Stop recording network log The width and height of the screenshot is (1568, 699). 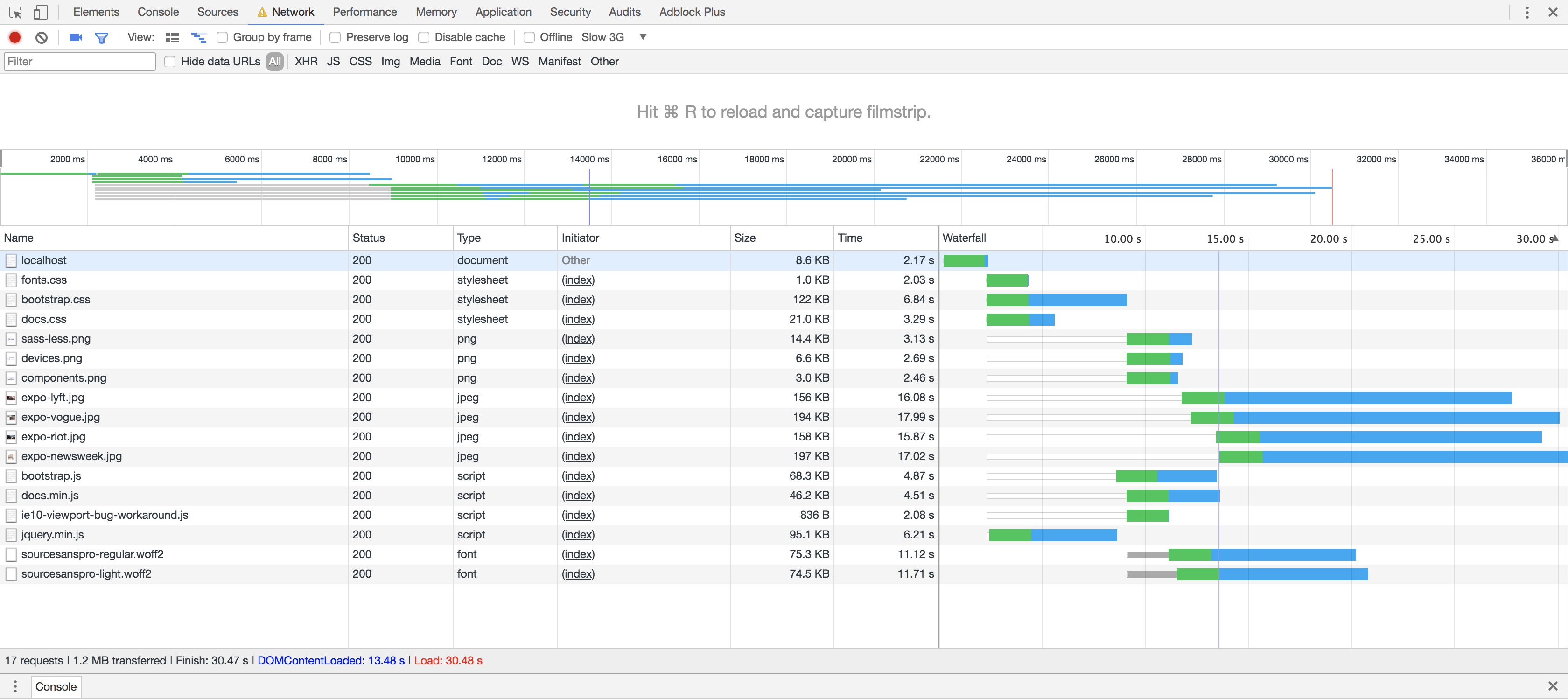click(x=15, y=37)
